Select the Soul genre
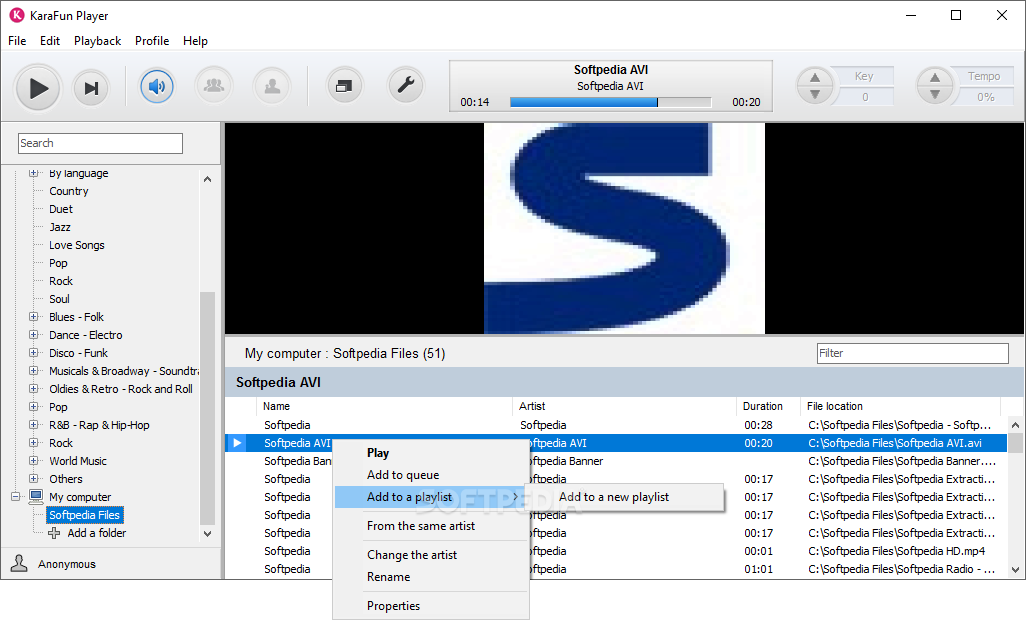Viewport: 1026px width, 620px height. 60,299
